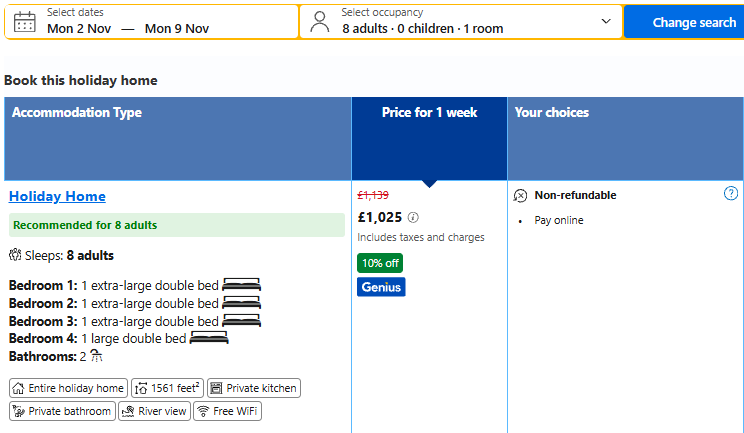Click the person icon in occupancy selector
This screenshot has height=433, width=744.
pos(320,22)
